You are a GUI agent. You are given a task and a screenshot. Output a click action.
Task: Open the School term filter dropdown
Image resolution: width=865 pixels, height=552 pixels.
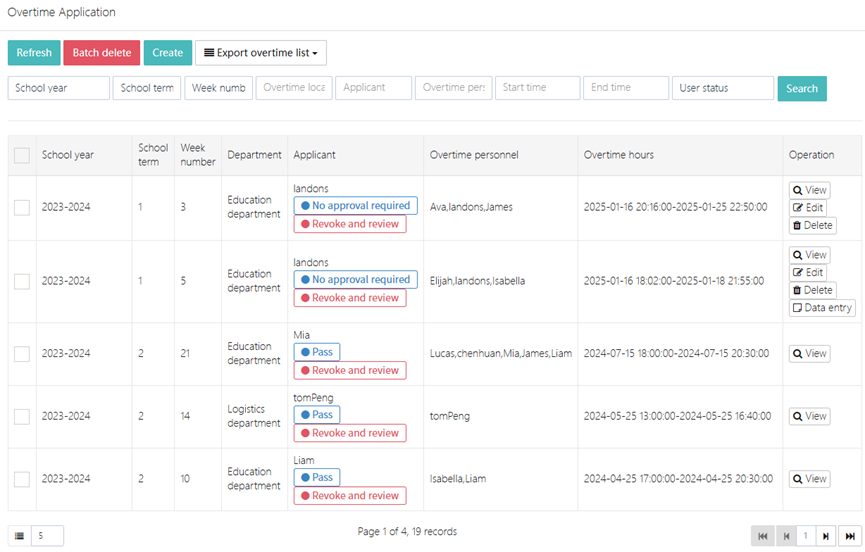(x=146, y=88)
